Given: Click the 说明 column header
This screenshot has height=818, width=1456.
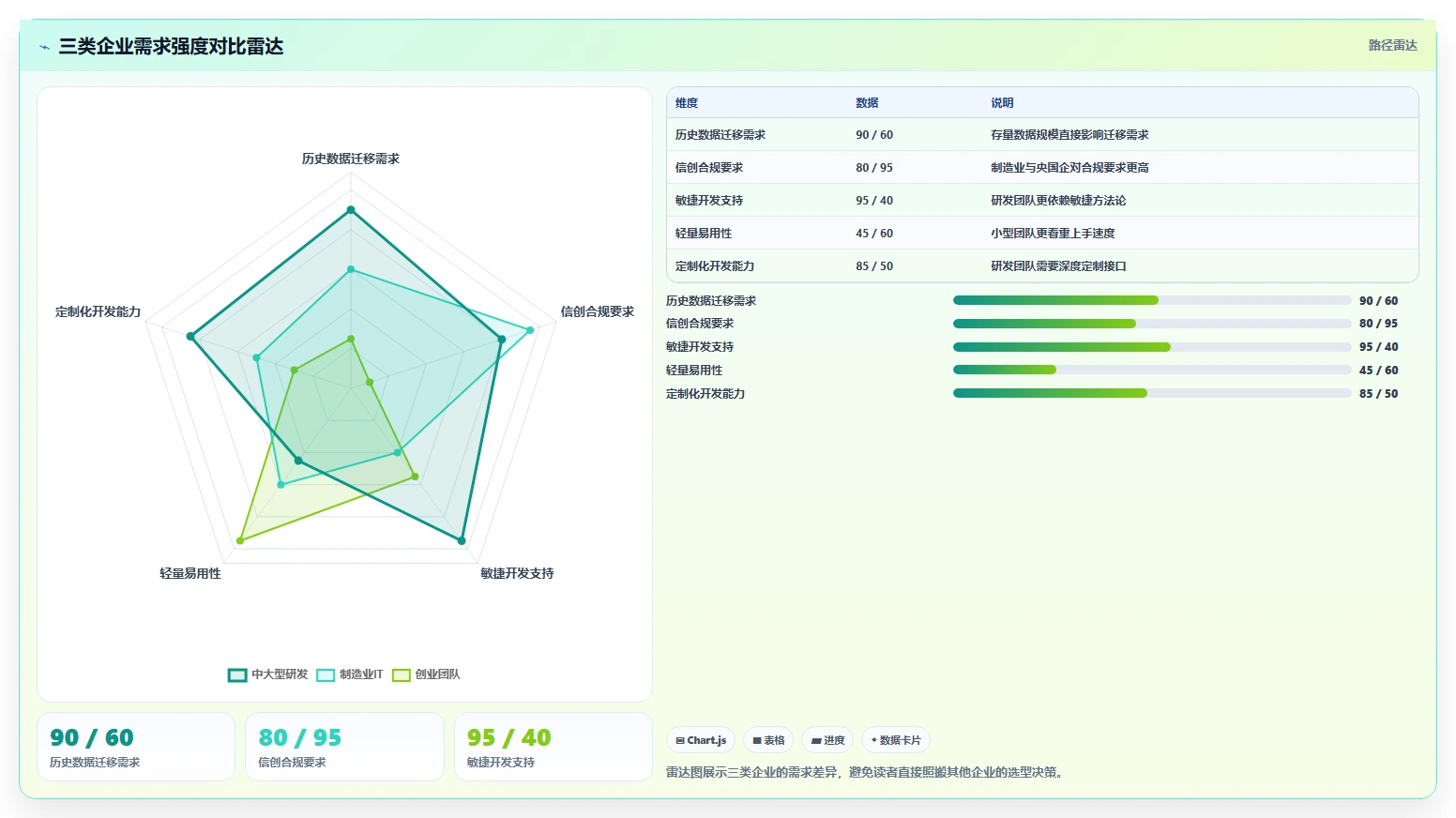Looking at the screenshot, I should pos(1002,103).
